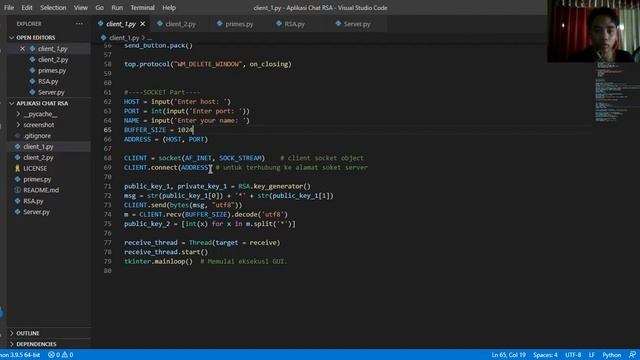Click the LICENSE file key icon
Viewport: 640px width, 360px height.
coord(18,168)
